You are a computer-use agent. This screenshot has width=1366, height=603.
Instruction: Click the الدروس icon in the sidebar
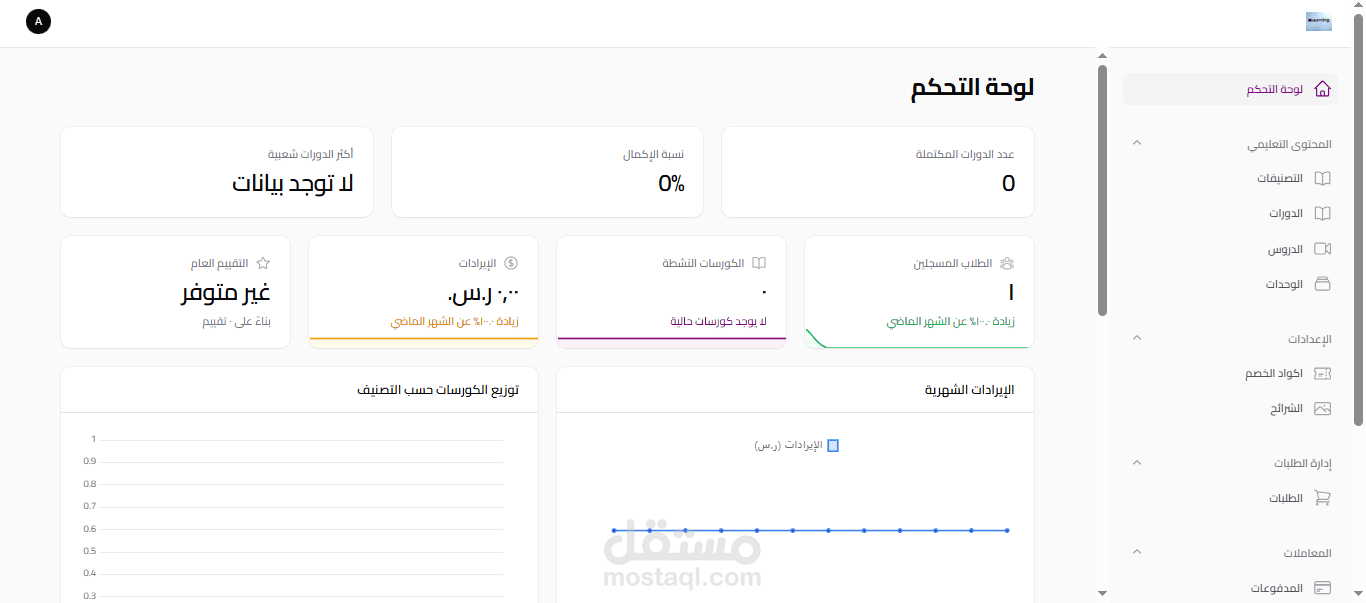[x=1322, y=248]
